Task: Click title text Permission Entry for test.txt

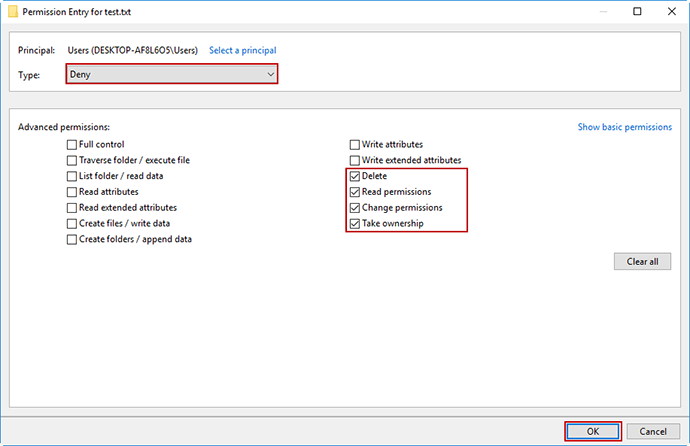Action: 77,12
